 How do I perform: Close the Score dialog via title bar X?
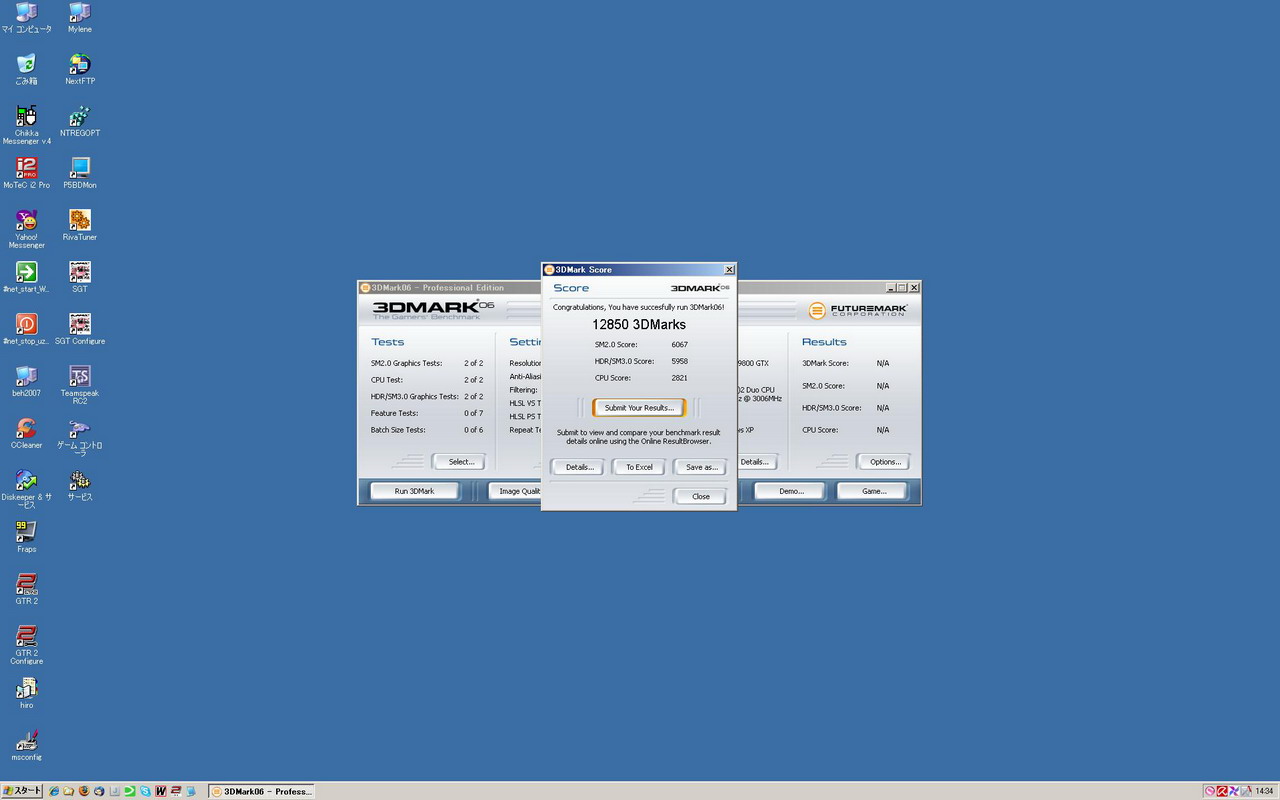pyautogui.click(x=729, y=270)
